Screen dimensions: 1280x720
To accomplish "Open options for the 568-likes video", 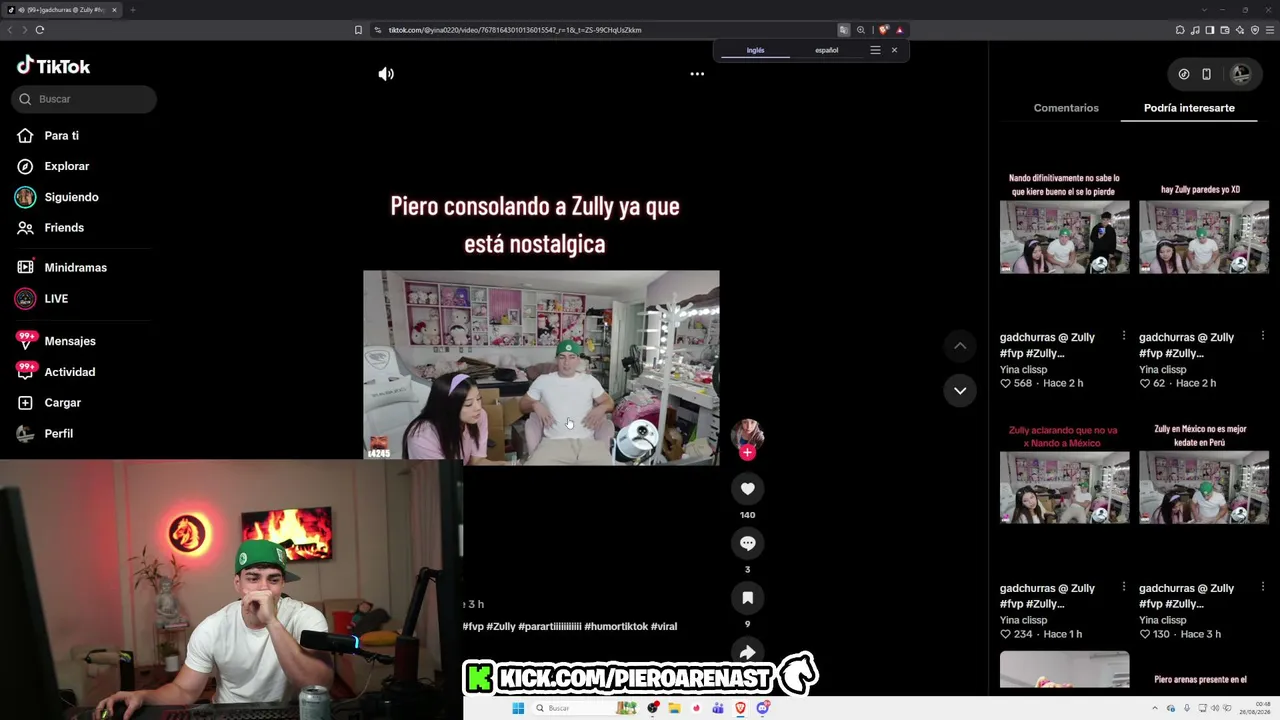I will (x=1123, y=336).
